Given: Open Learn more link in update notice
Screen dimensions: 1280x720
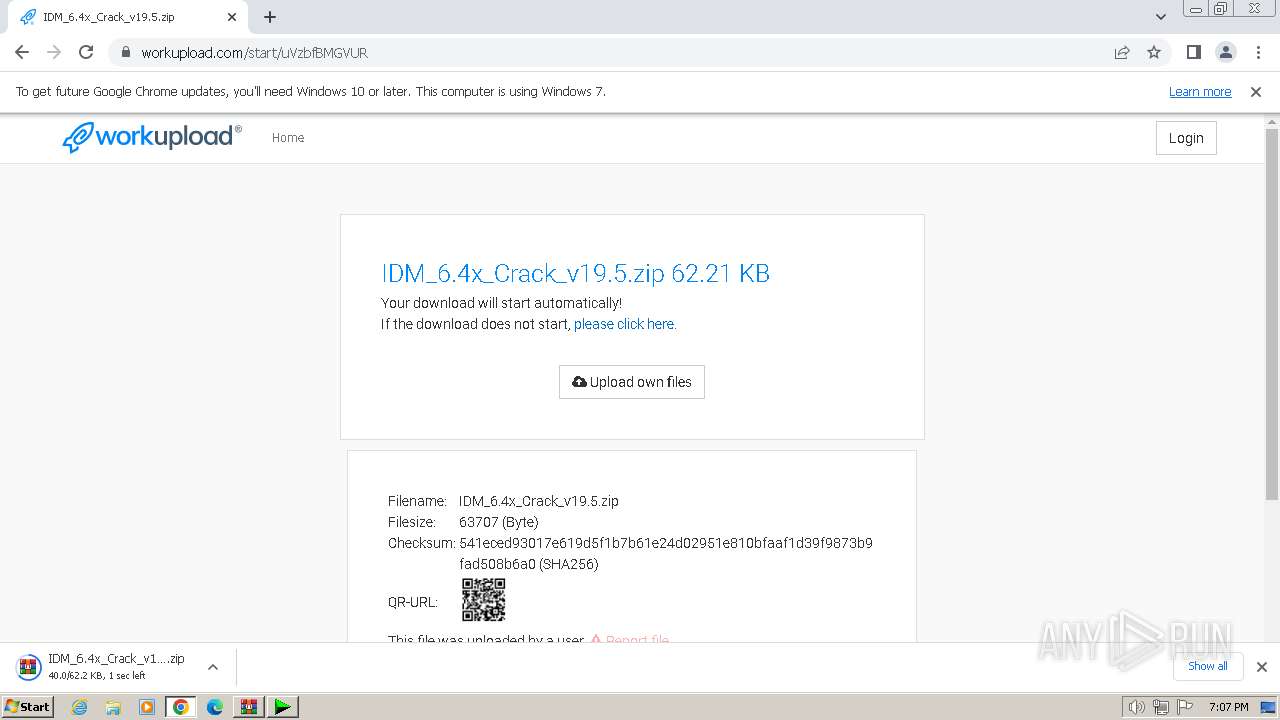Looking at the screenshot, I should coord(1200,91).
